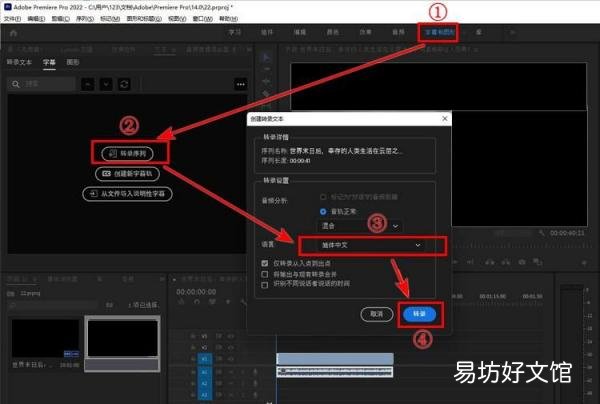Open the 图形和标题(G) menu
The width and height of the screenshot is (600, 404).
144,18
